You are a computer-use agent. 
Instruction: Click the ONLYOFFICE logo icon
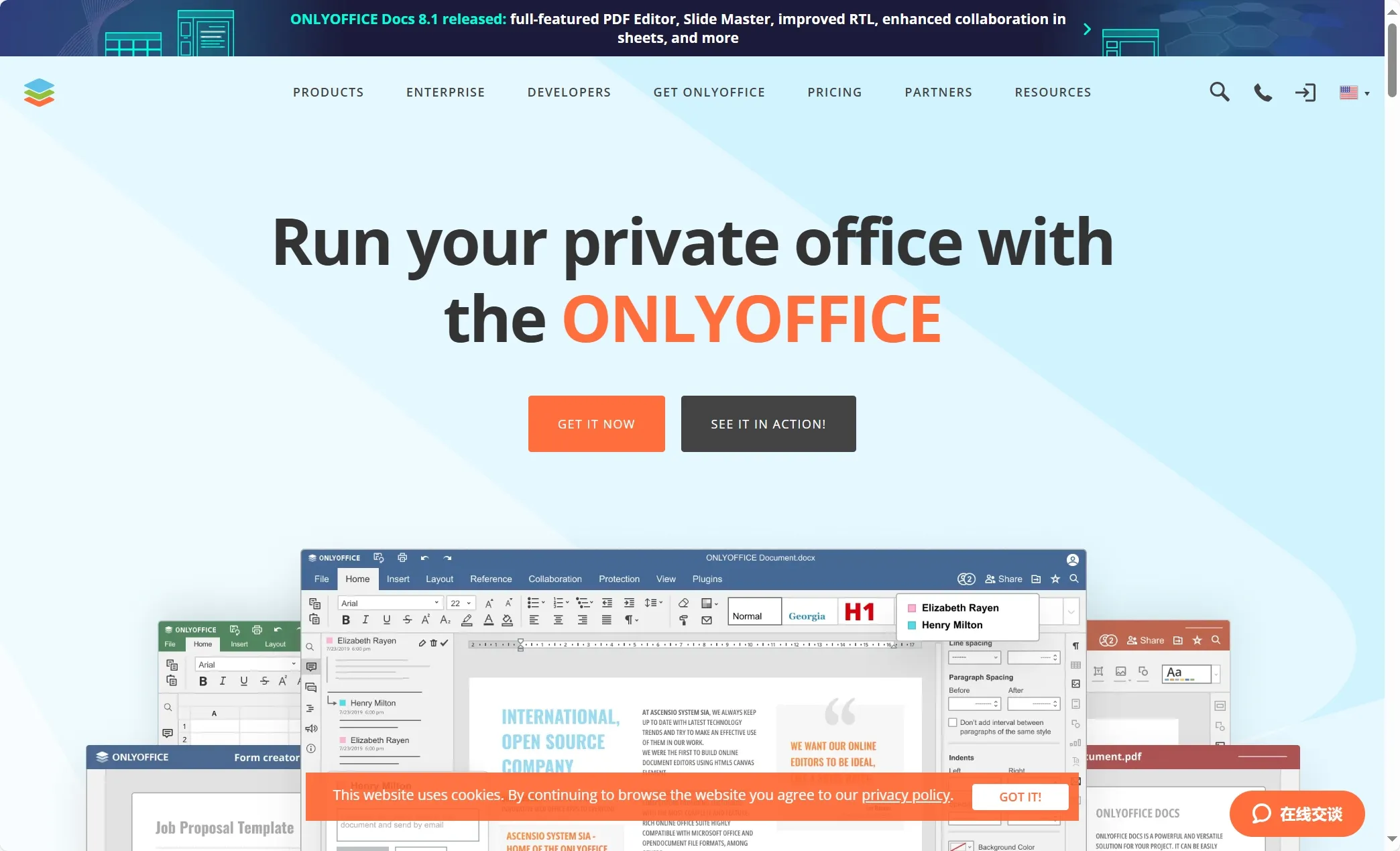click(x=38, y=91)
